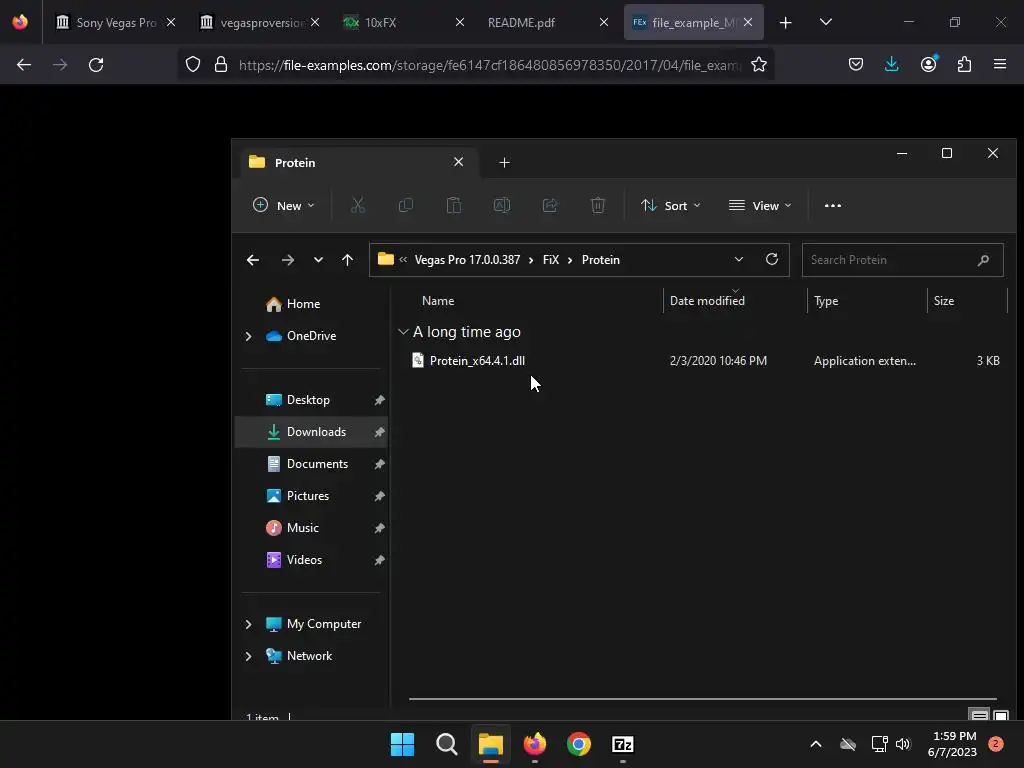Screen dimensions: 1024x768
Task: Click the search magnifier in Search Protein box
Action: (984, 260)
